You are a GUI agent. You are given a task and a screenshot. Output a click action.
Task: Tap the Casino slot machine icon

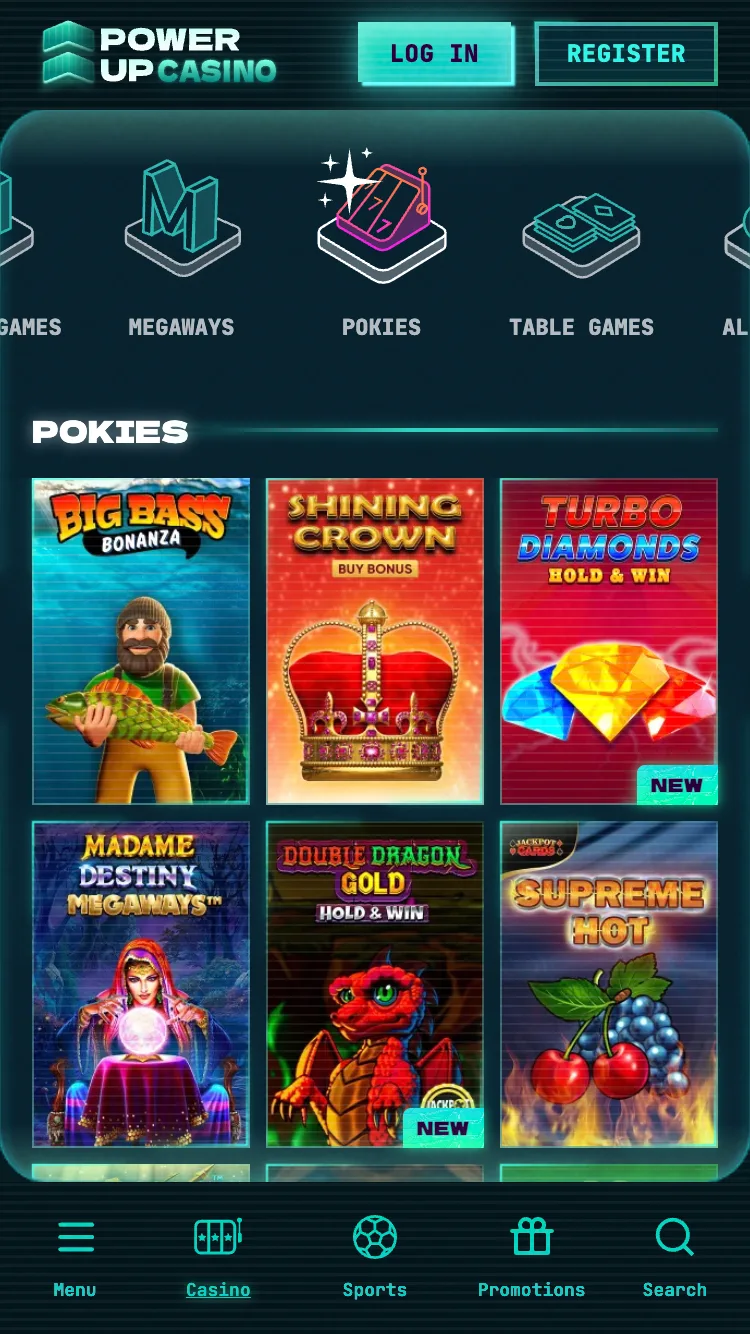coord(218,1237)
